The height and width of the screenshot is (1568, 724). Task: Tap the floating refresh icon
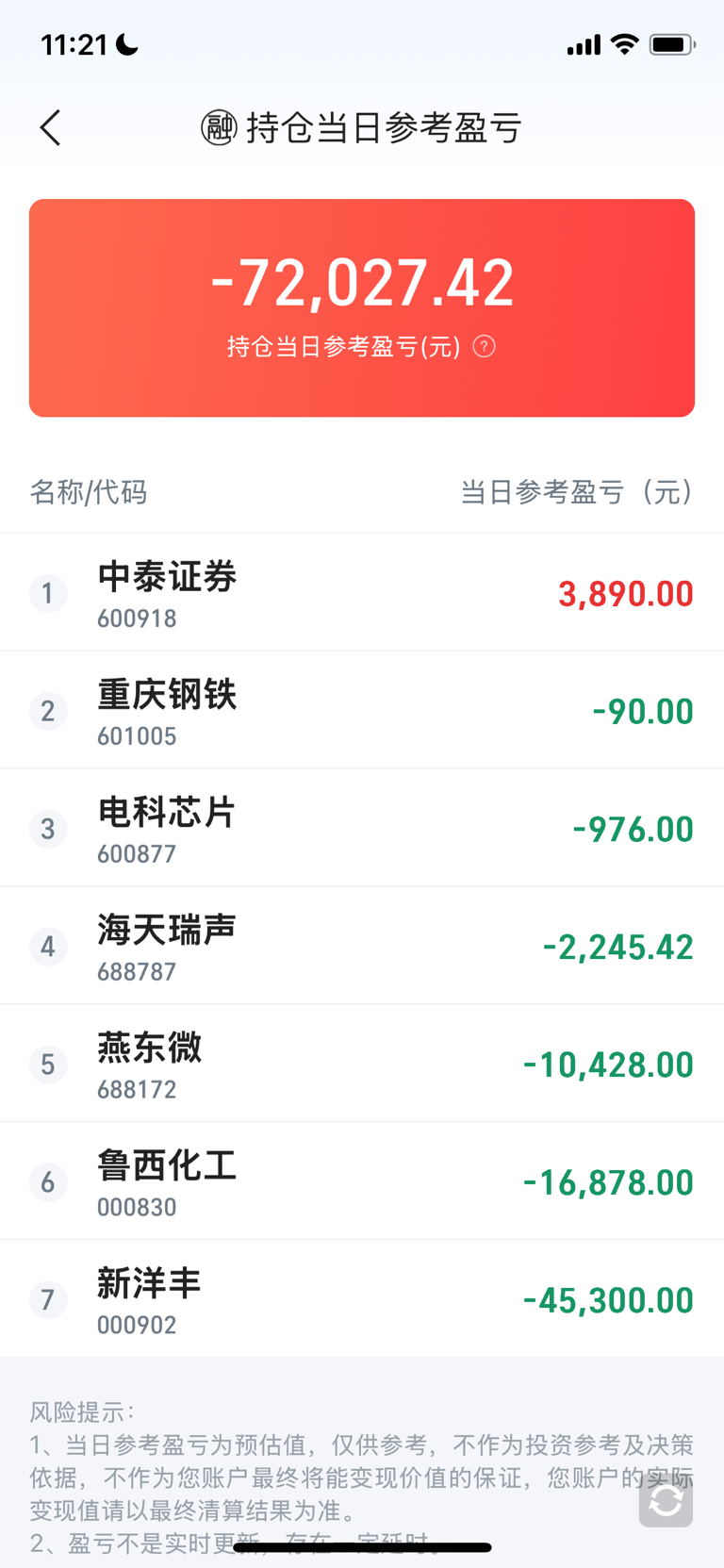[x=666, y=1500]
